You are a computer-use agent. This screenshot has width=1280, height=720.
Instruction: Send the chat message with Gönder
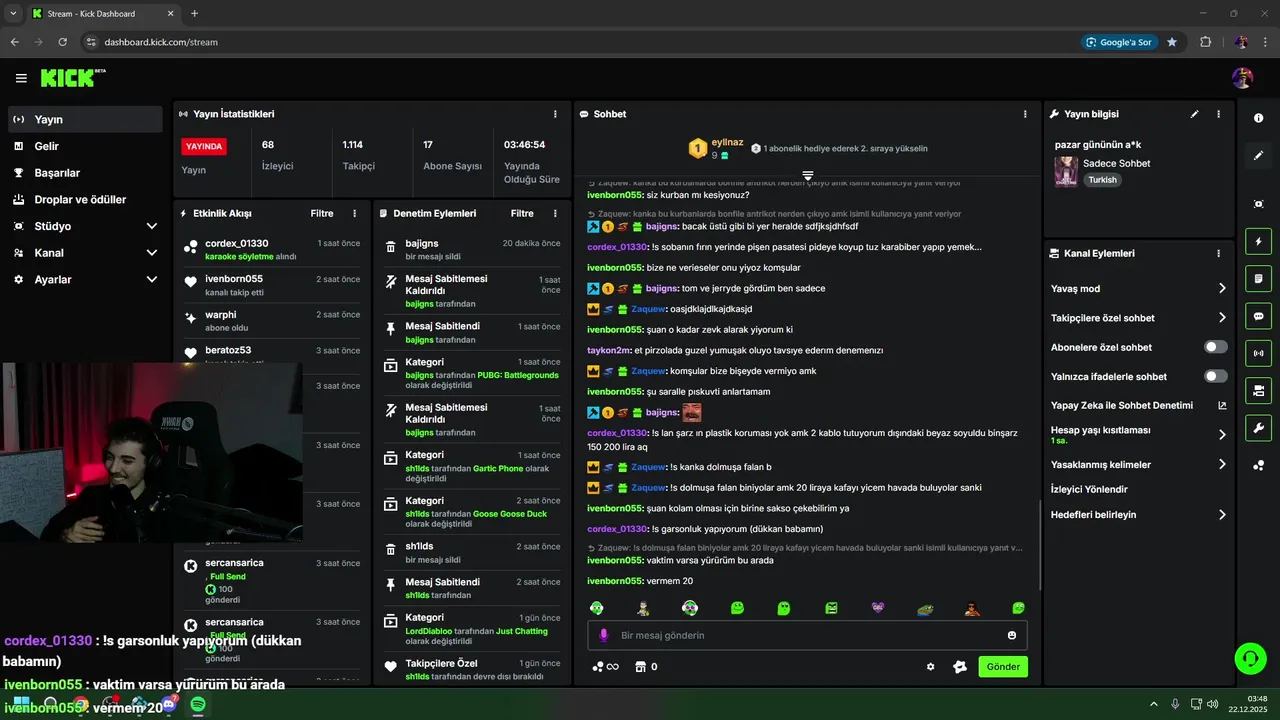click(1003, 667)
